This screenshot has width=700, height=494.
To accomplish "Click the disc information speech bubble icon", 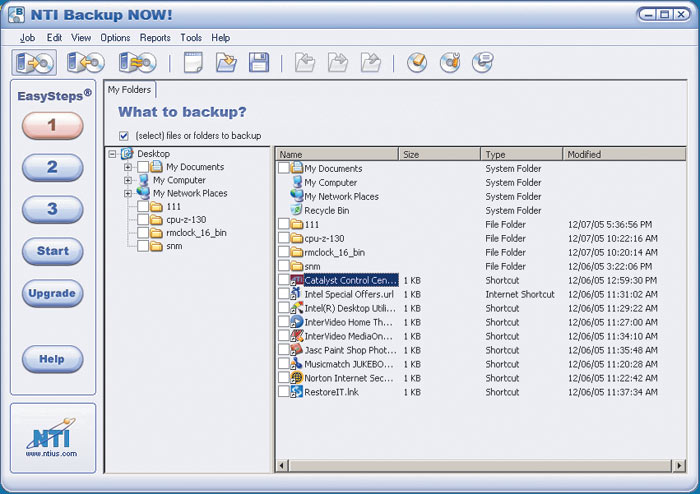I will click(x=483, y=63).
